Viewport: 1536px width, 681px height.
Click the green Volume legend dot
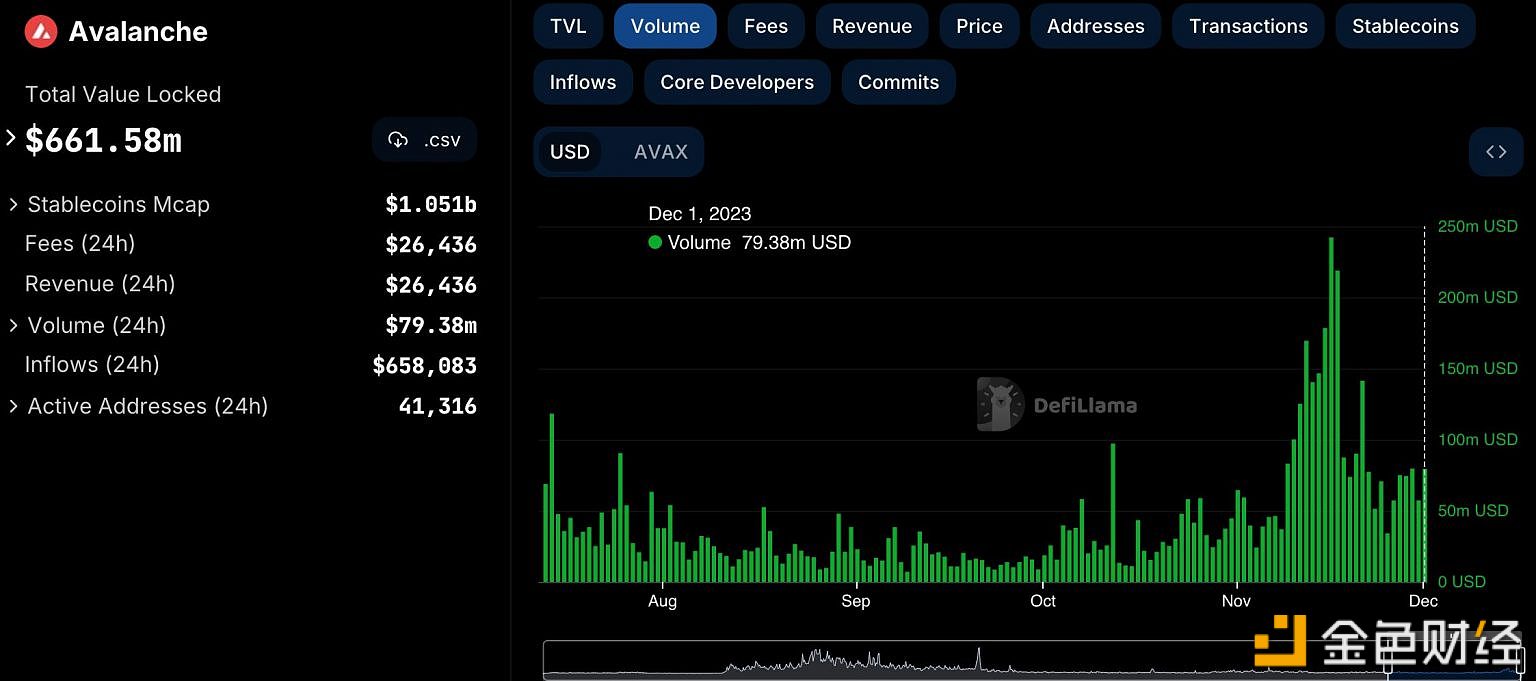point(655,242)
